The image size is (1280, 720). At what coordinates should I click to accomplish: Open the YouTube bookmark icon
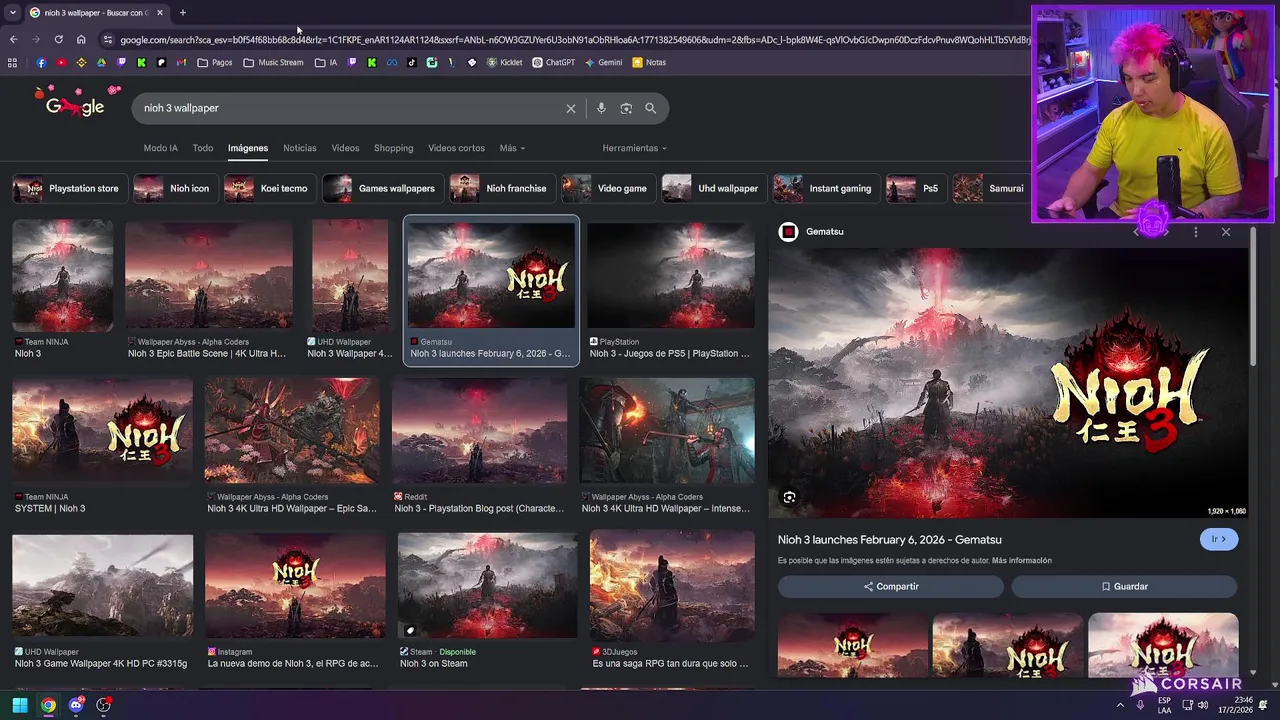click(61, 62)
